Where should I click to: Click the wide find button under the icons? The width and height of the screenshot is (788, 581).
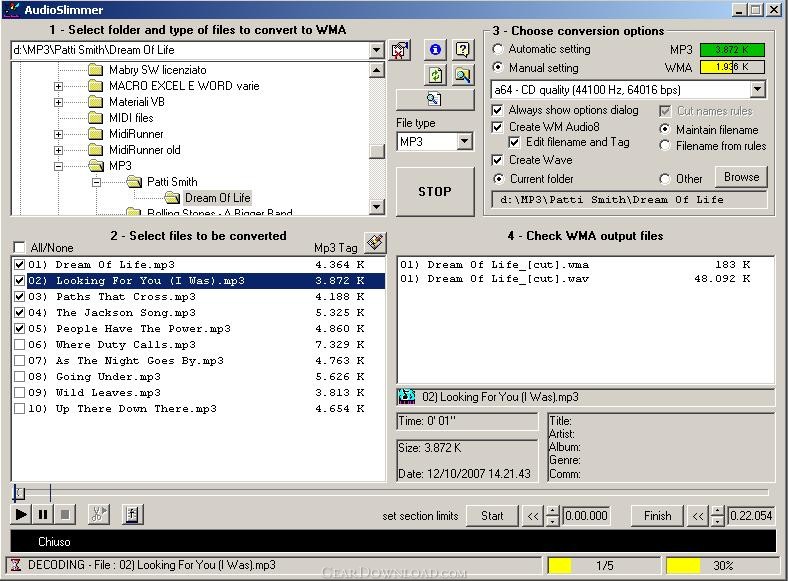pyautogui.click(x=435, y=100)
